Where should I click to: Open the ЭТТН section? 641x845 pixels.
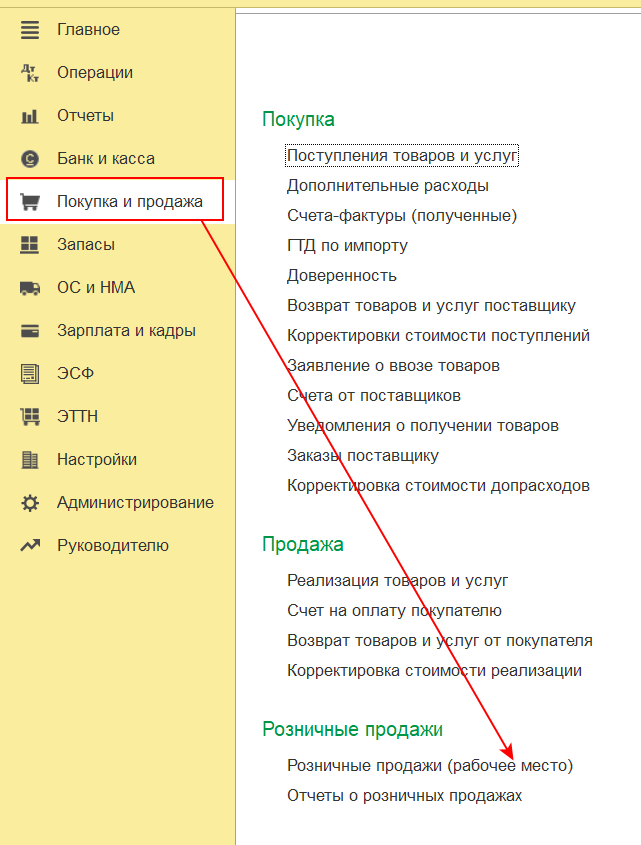(x=77, y=417)
